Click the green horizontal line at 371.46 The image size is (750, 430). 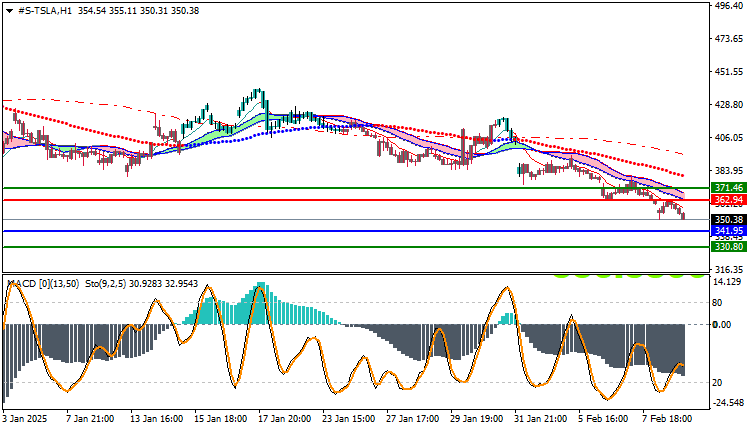pyautogui.click(x=355, y=188)
